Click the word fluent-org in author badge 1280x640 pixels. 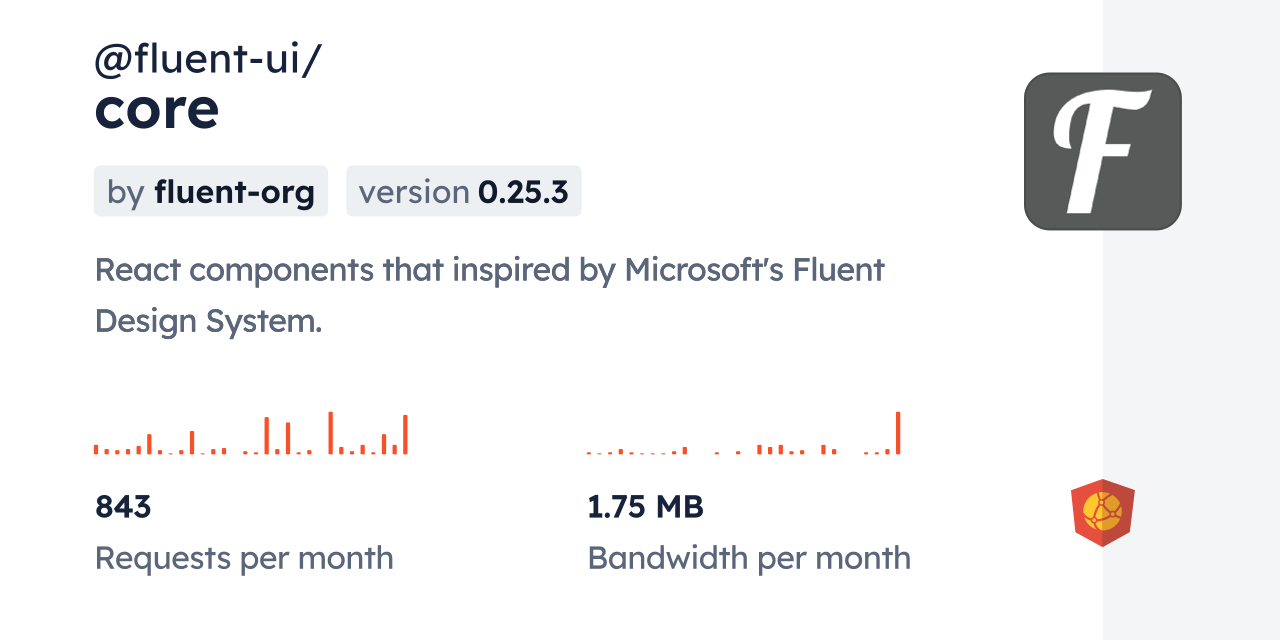pos(234,191)
